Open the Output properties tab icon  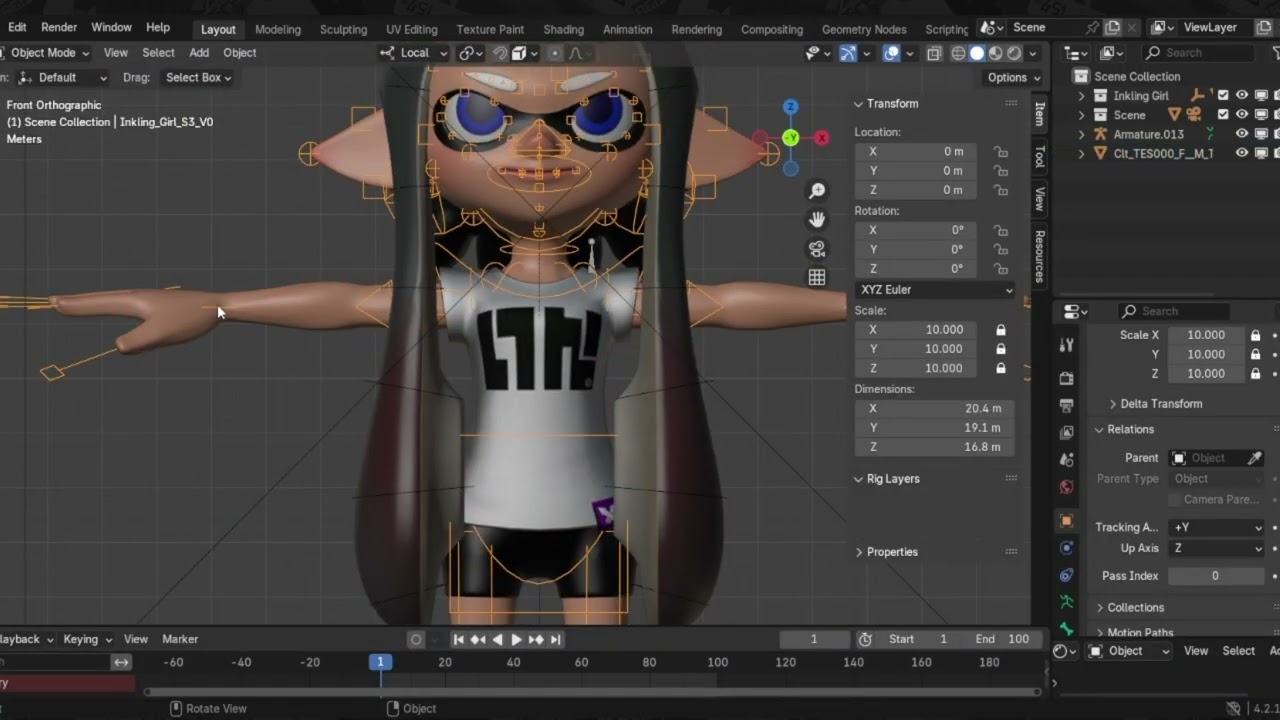1066,406
